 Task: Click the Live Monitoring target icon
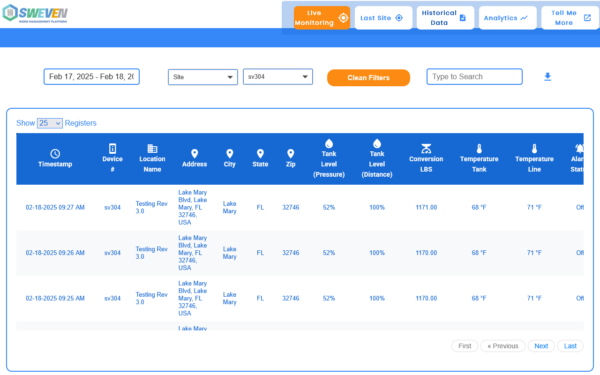click(x=343, y=18)
